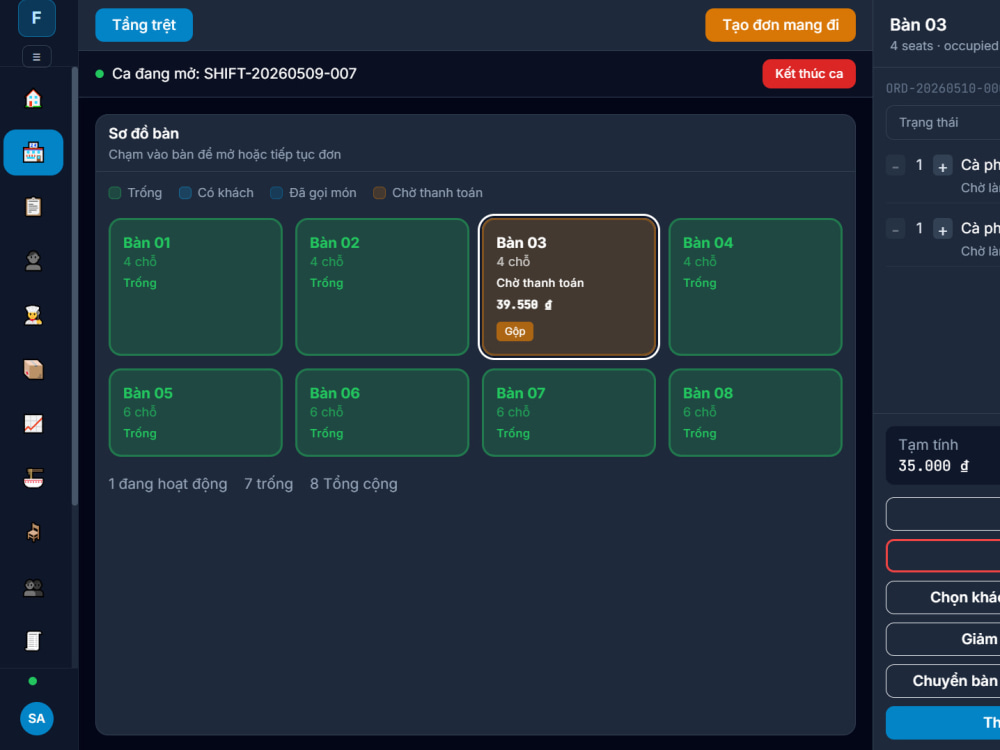
Task: Open the two people sidebar icon
Action: tap(33, 587)
